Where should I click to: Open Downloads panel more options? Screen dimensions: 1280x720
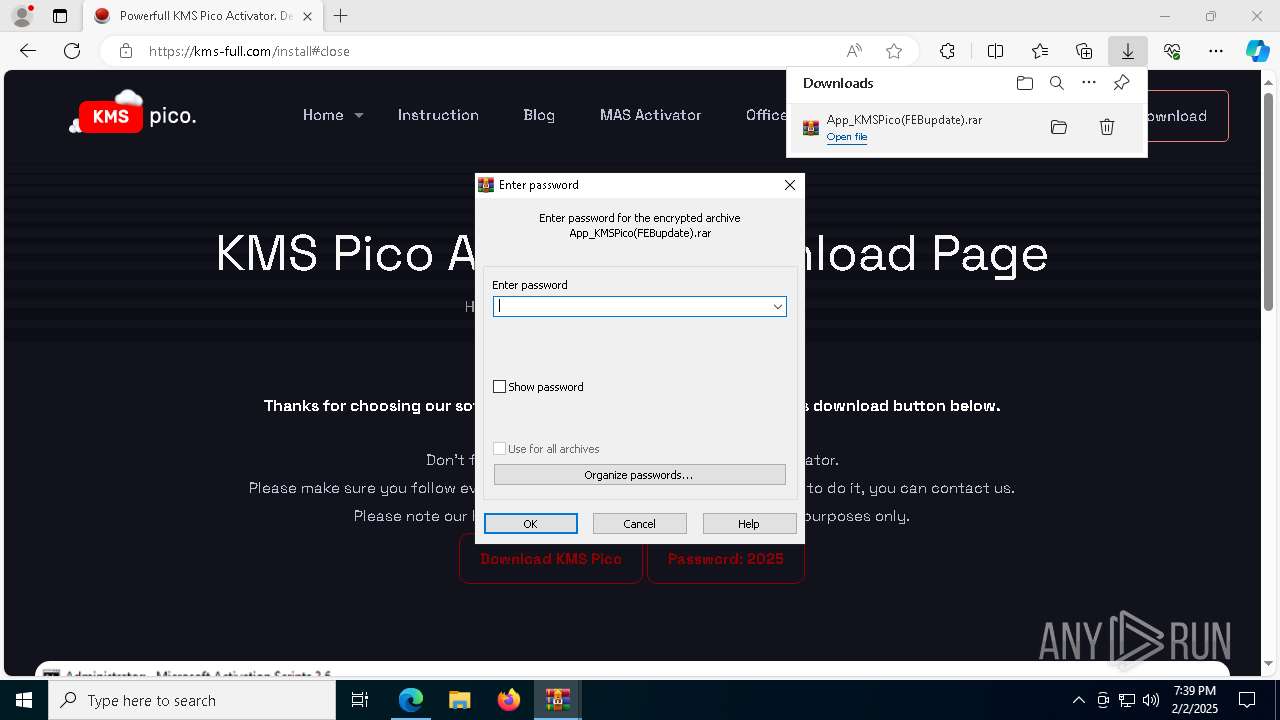click(x=1089, y=83)
